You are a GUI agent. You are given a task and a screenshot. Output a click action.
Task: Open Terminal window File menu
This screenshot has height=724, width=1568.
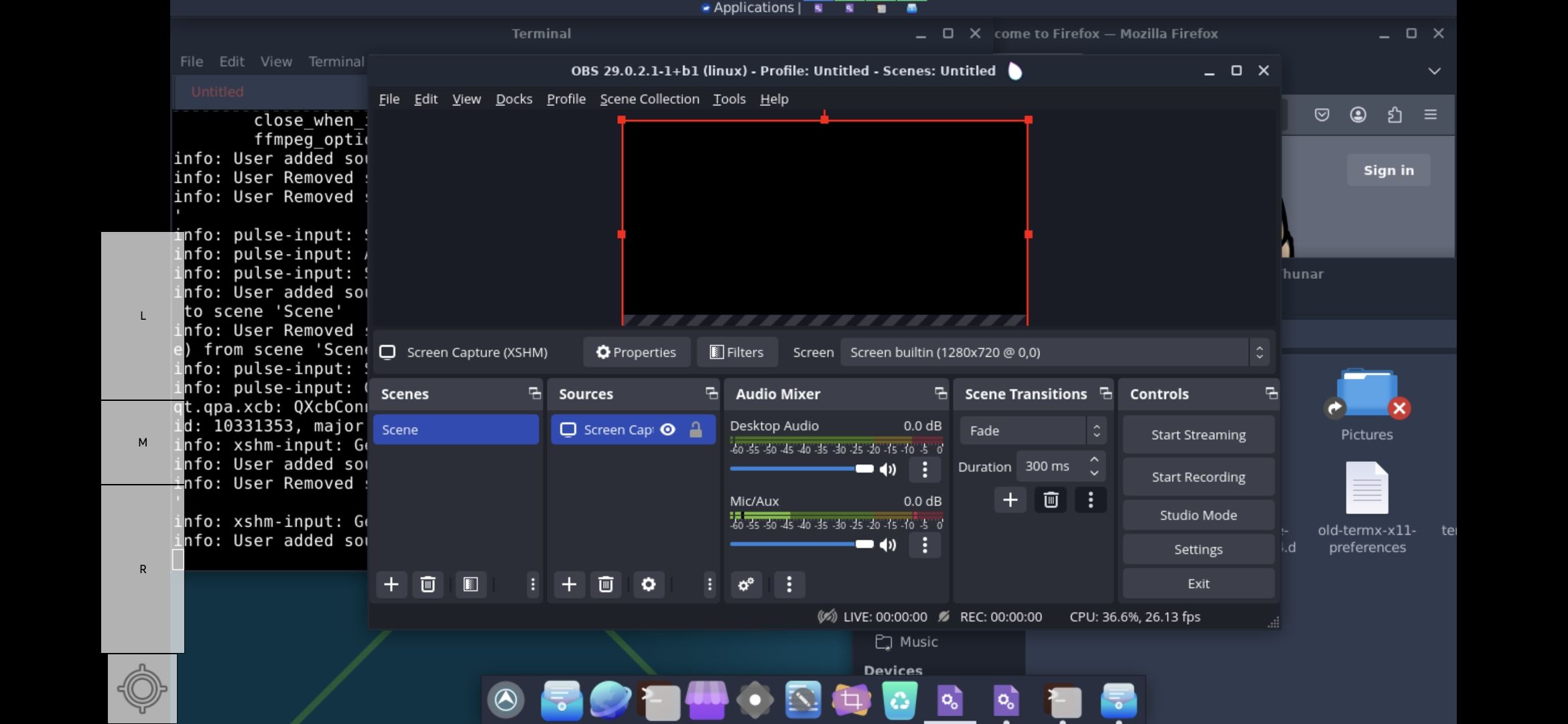pos(192,62)
